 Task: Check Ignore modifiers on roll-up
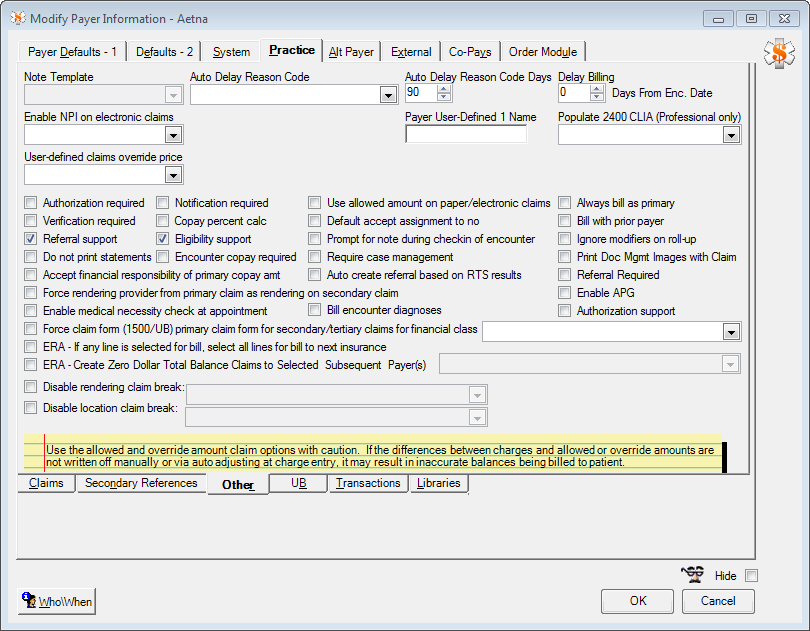[565, 239]
